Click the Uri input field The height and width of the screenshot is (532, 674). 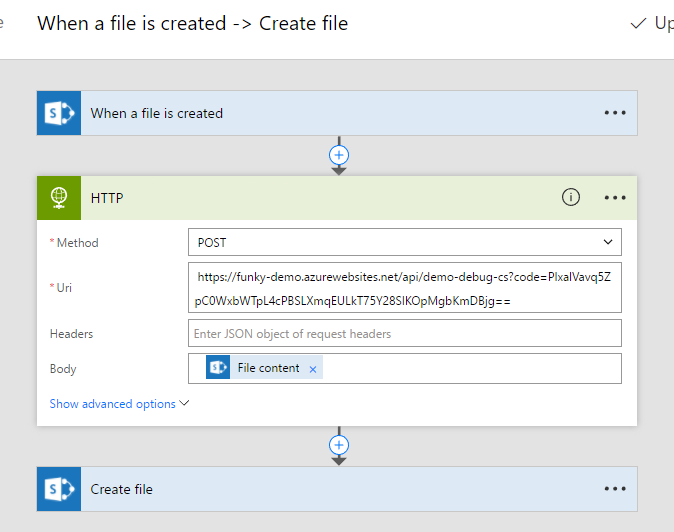(x=404, y=288)
